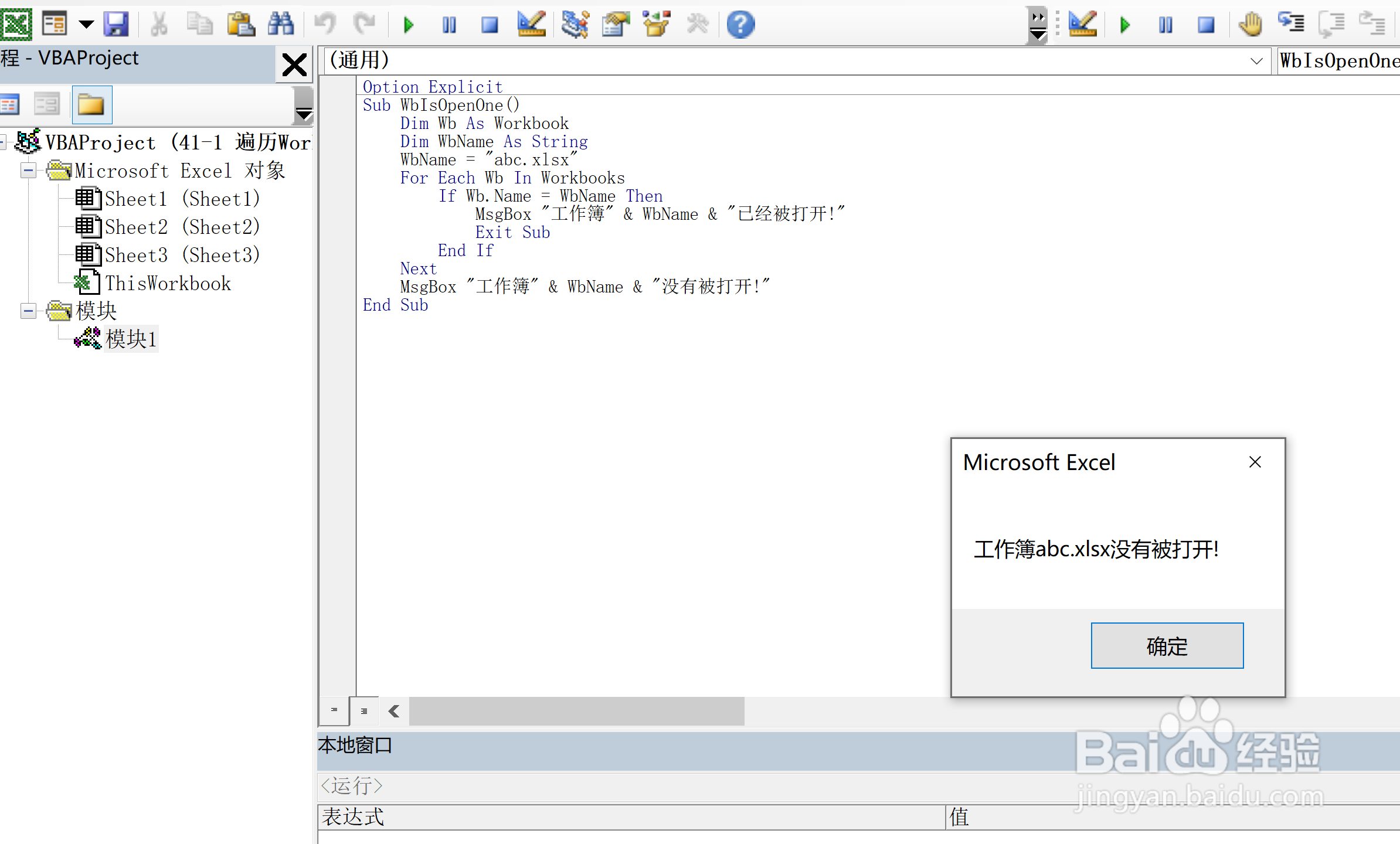Collapse the 模块 folder node
1400x844 pixels.
pyautogui.click(x=28, y=311)
